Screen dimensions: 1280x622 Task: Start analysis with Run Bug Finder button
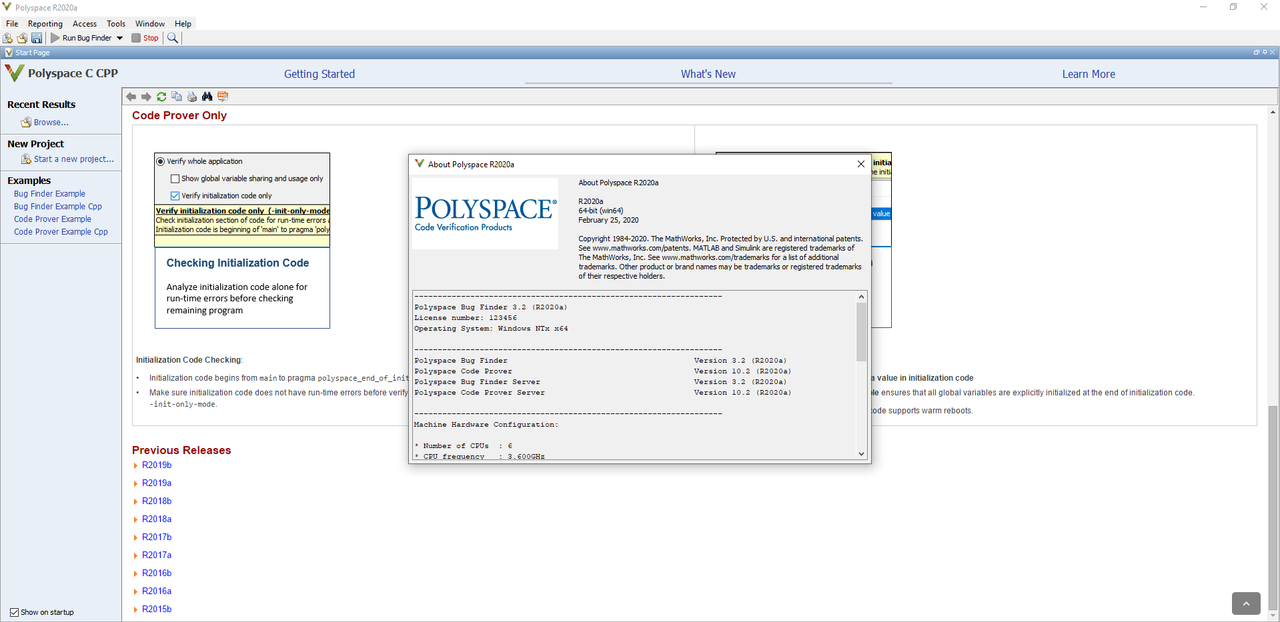81,38
